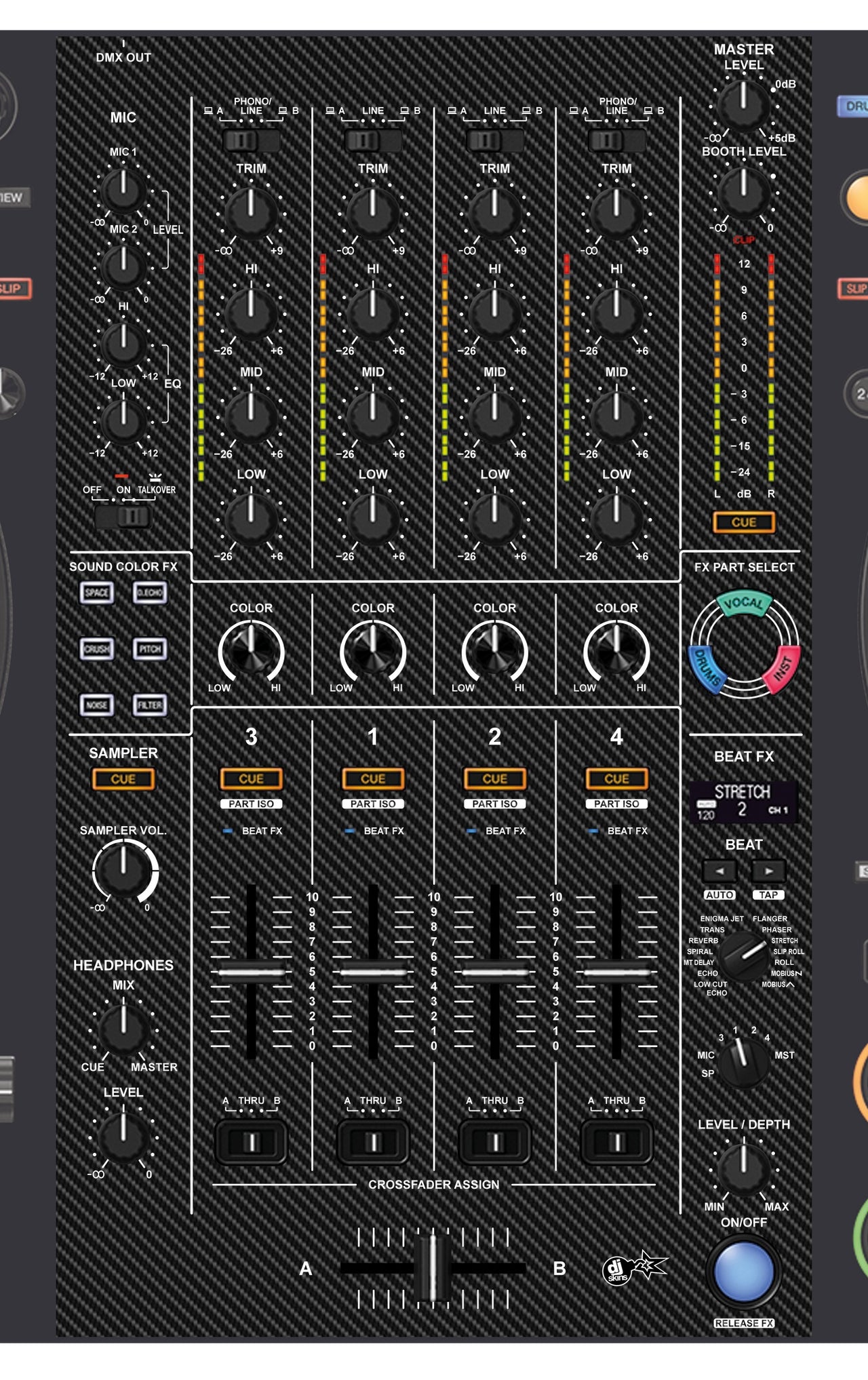Image resolution: width=868 pixels, height=1380 pixels.
Task: Click channel 4 TRIM knob
Action: tap(616, 213)
